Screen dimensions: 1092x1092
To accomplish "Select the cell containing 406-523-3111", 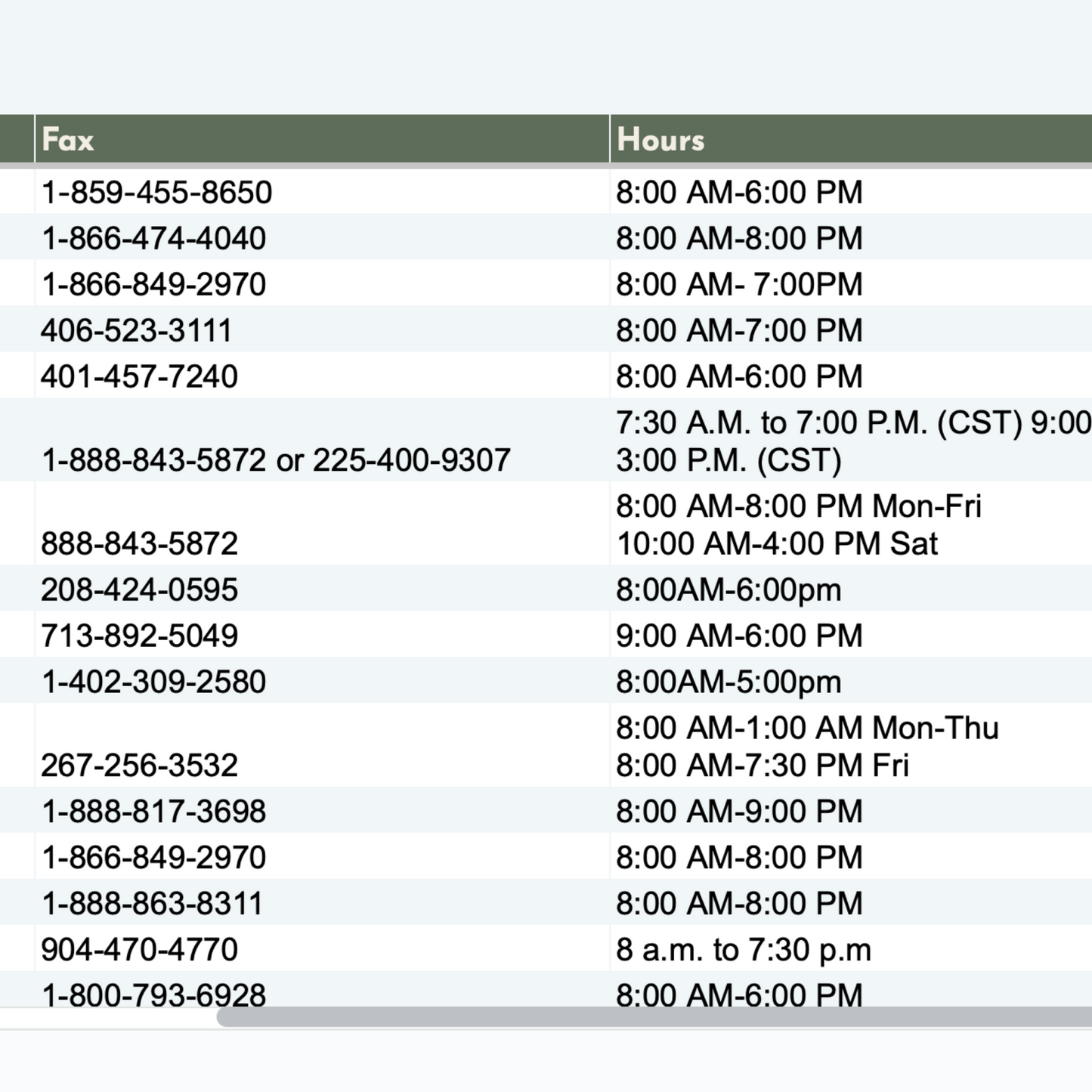I will tap(136, 331).
